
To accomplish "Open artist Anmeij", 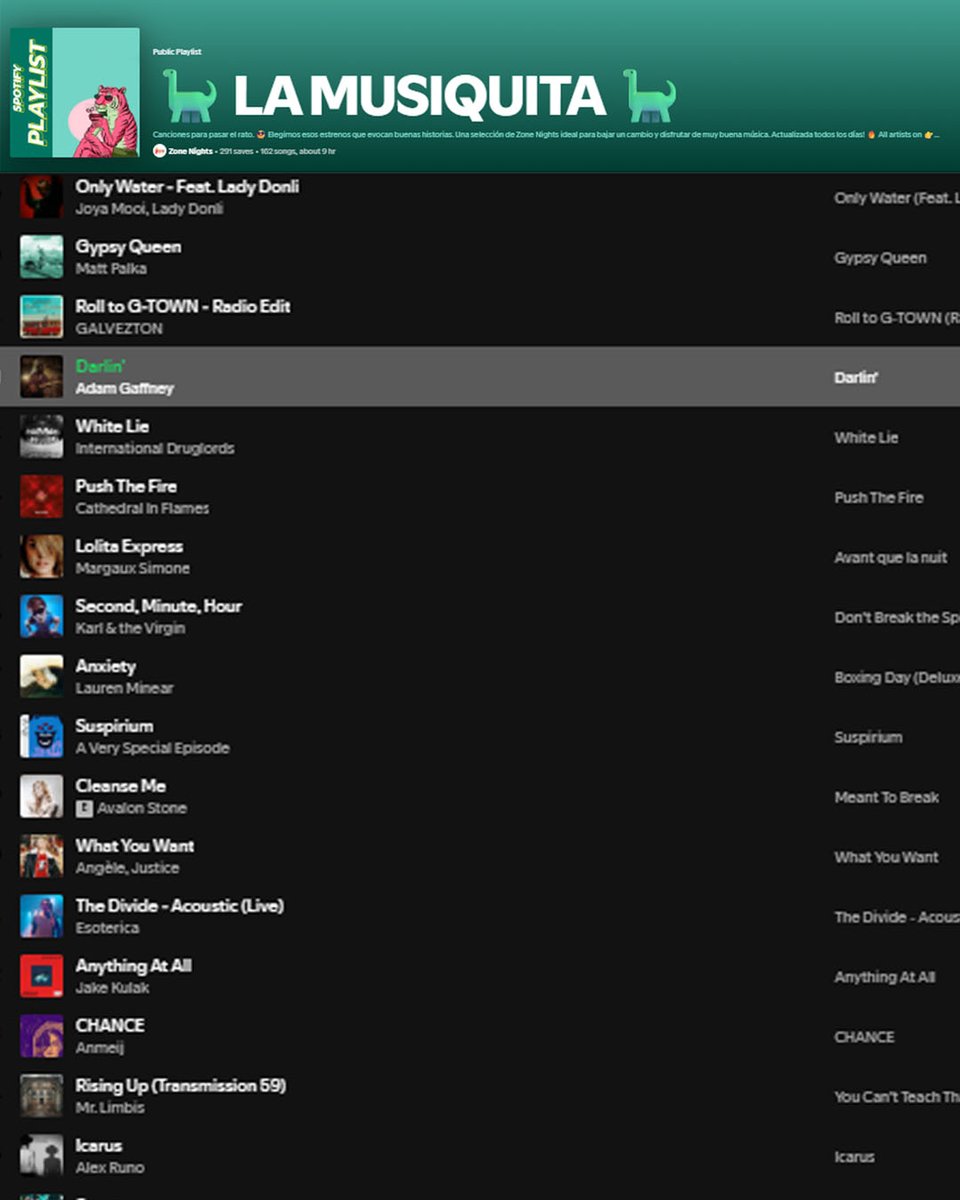I will click(99, 1049).
